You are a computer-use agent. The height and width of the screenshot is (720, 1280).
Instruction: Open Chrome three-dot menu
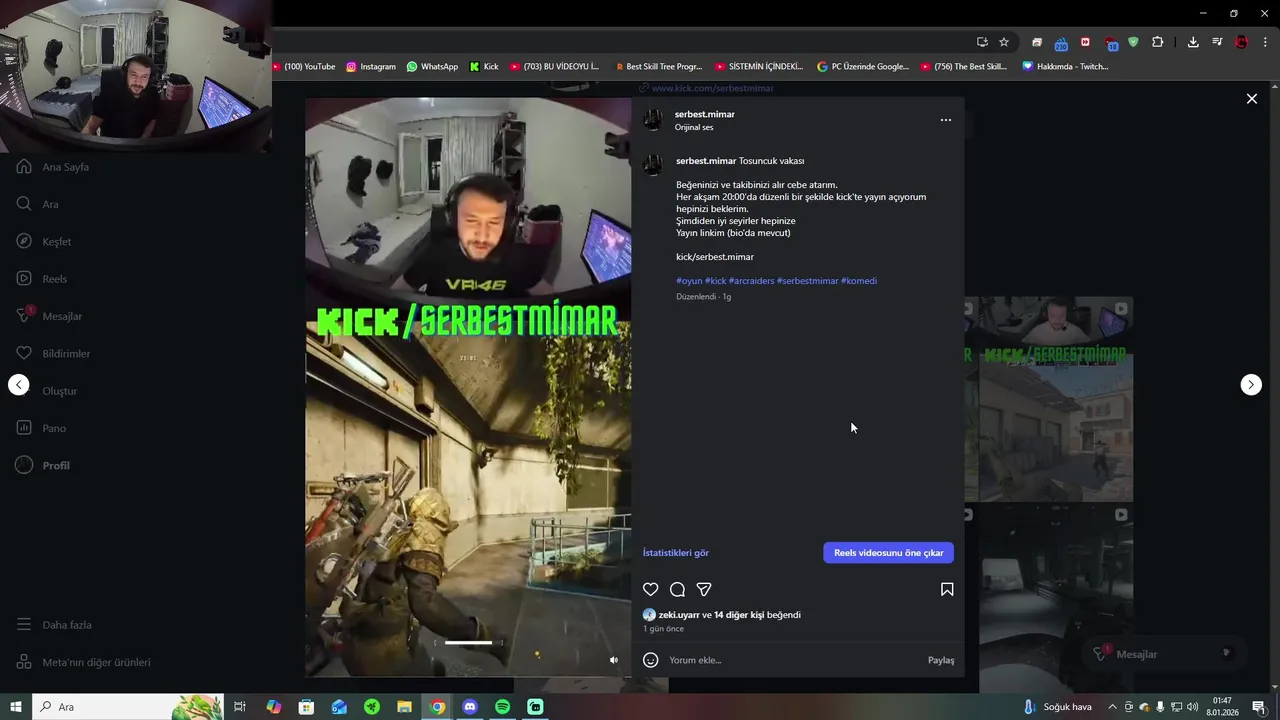1266,42
